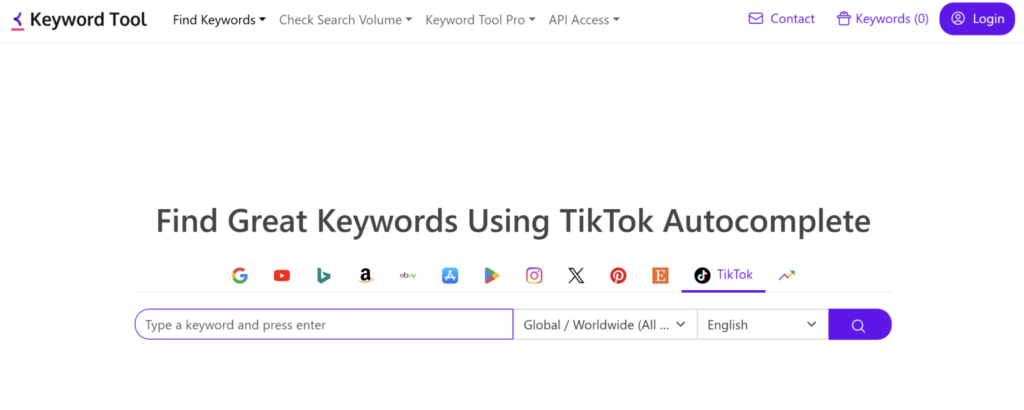Expand the Global / Worldwide country selector
The image size is (1024, 410).
pos(605,324)
